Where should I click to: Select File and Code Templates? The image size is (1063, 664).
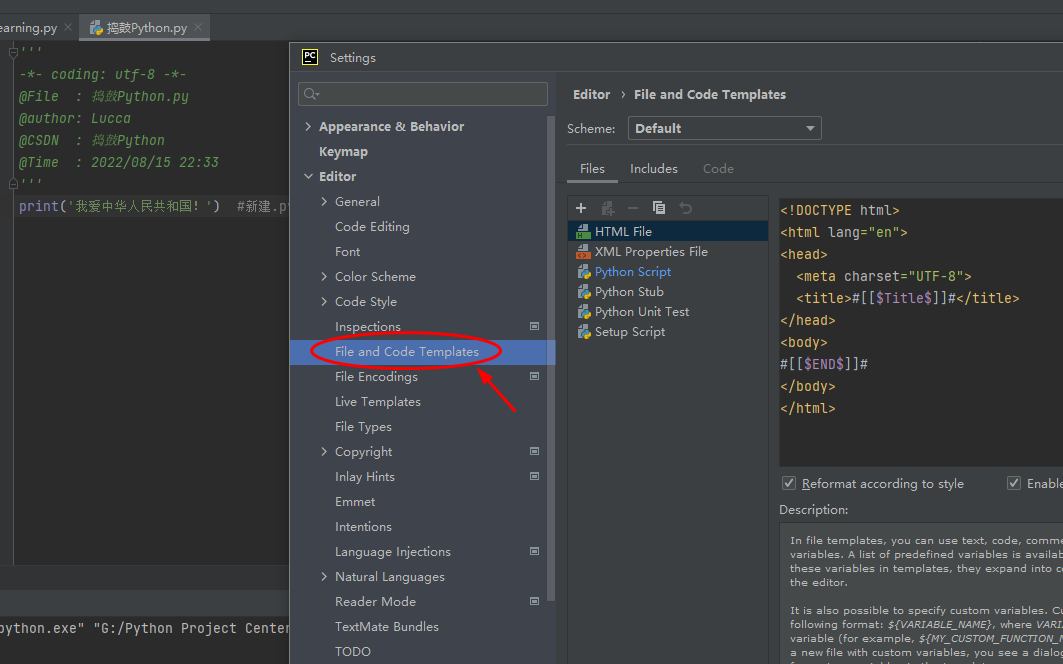pos(407,351)
